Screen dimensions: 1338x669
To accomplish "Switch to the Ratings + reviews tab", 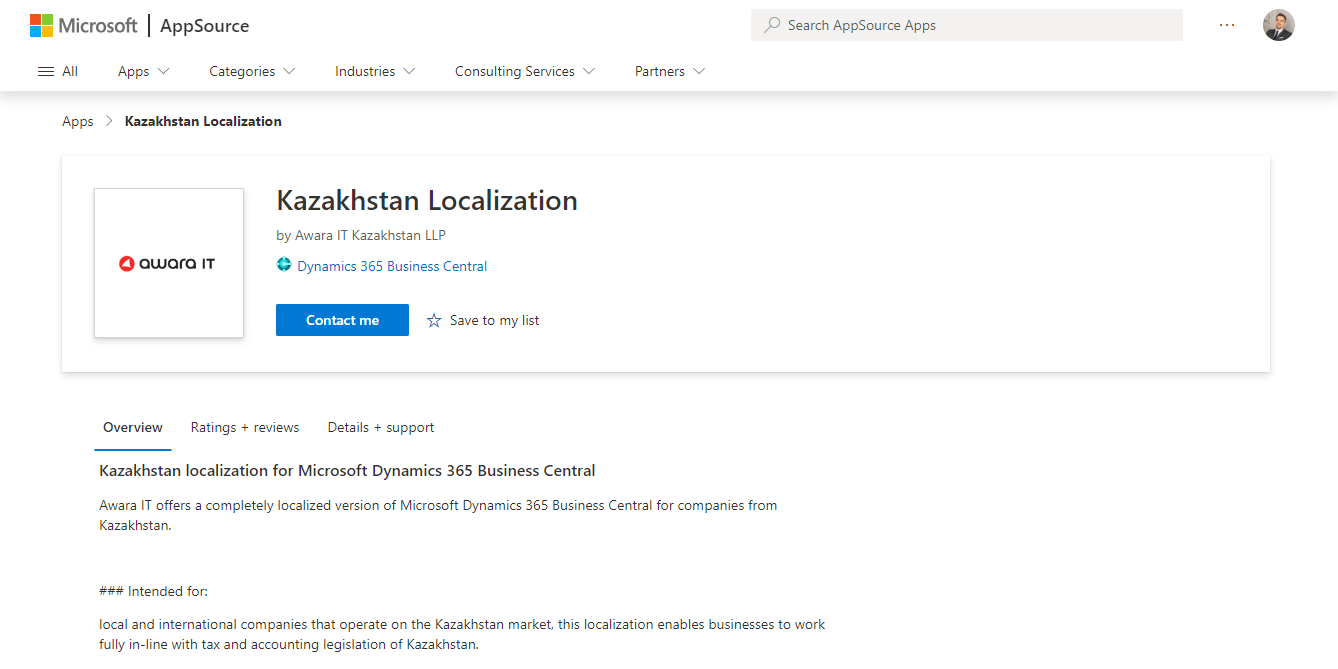I will tap(244, 427).
